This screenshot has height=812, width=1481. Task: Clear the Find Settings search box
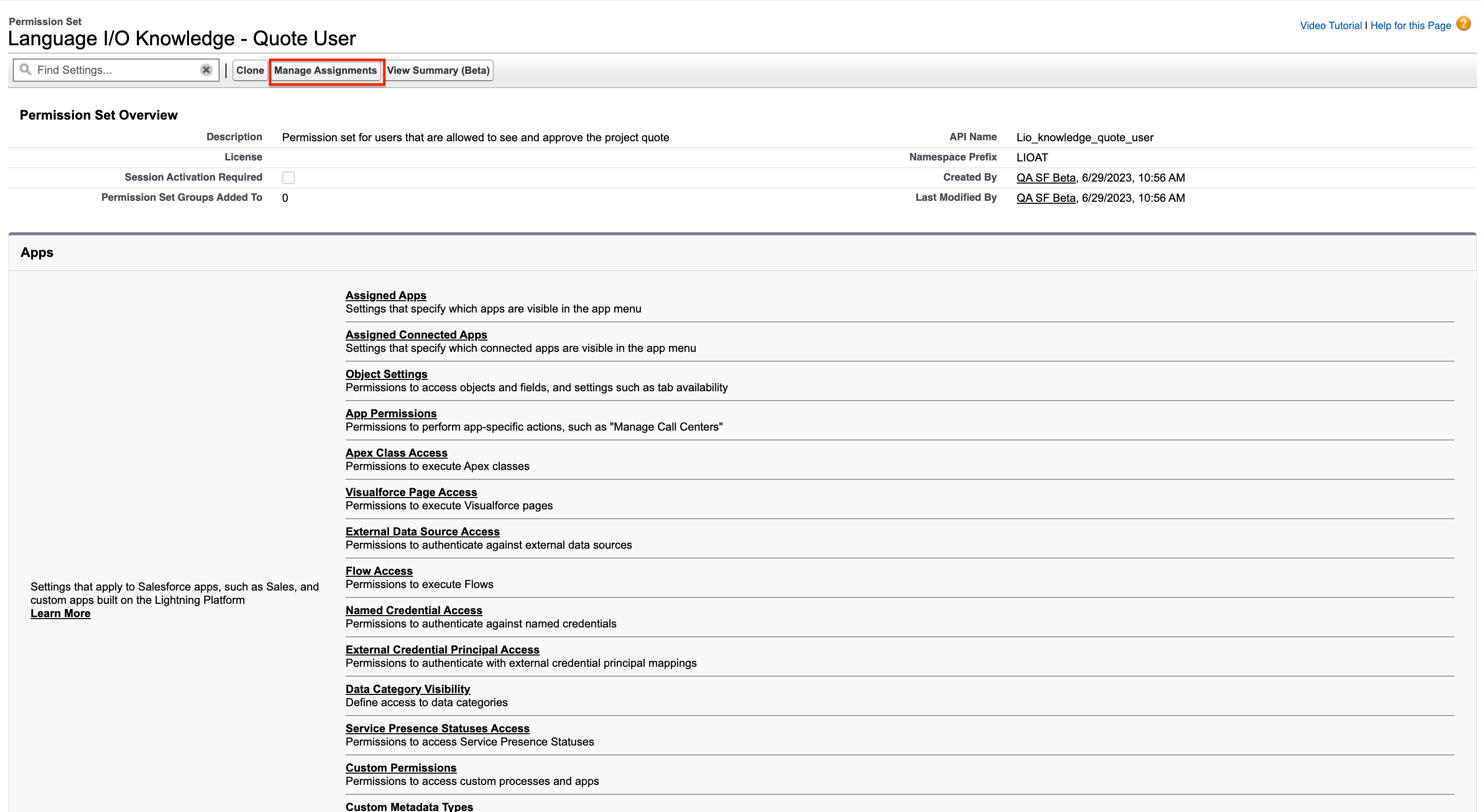(x=206, y=69)
